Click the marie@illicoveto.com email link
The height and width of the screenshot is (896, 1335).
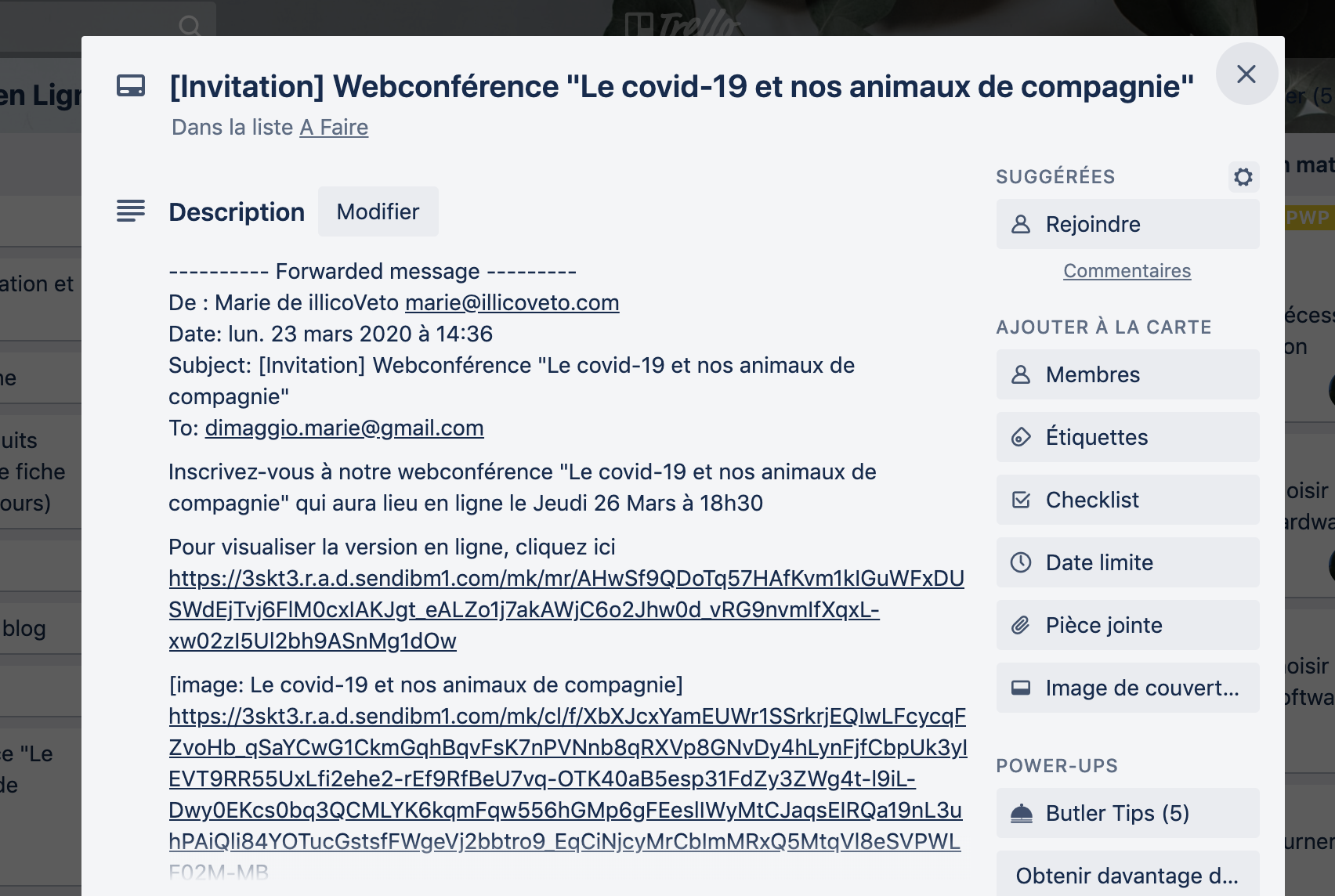512,303
